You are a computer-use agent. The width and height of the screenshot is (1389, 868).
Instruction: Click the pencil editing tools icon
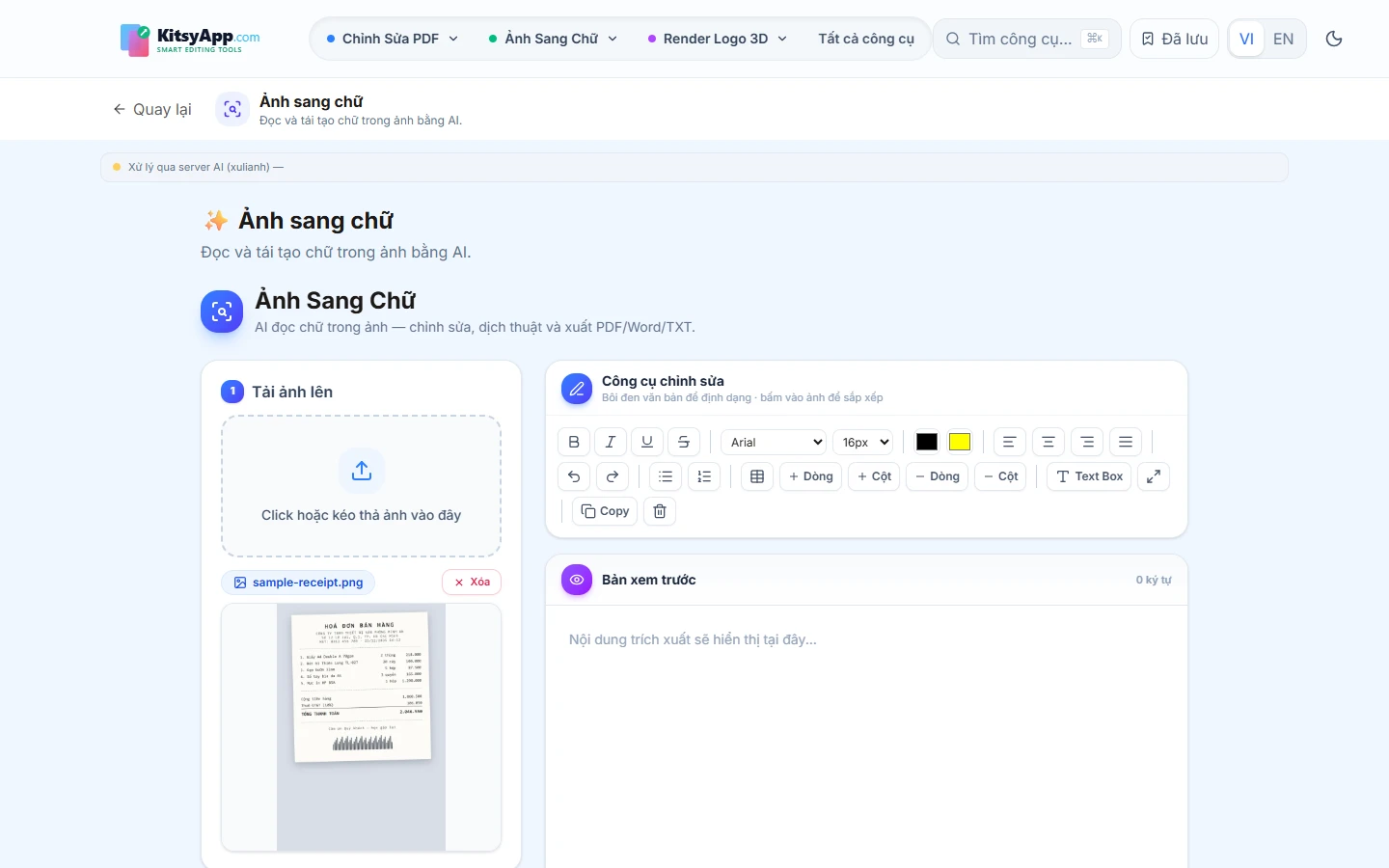577,389
